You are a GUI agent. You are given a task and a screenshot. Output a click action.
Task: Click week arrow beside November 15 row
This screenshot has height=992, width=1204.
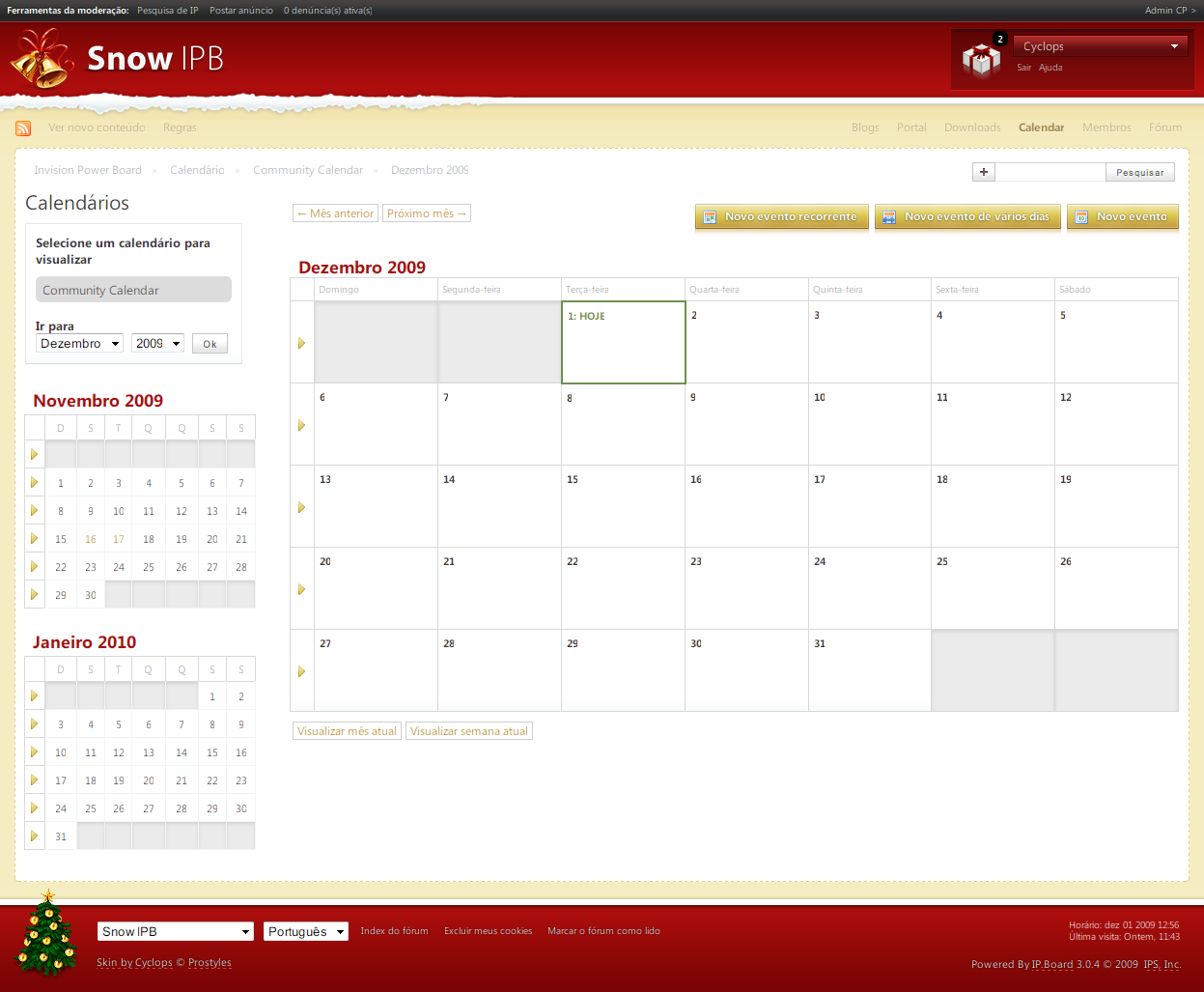[35, 539]
